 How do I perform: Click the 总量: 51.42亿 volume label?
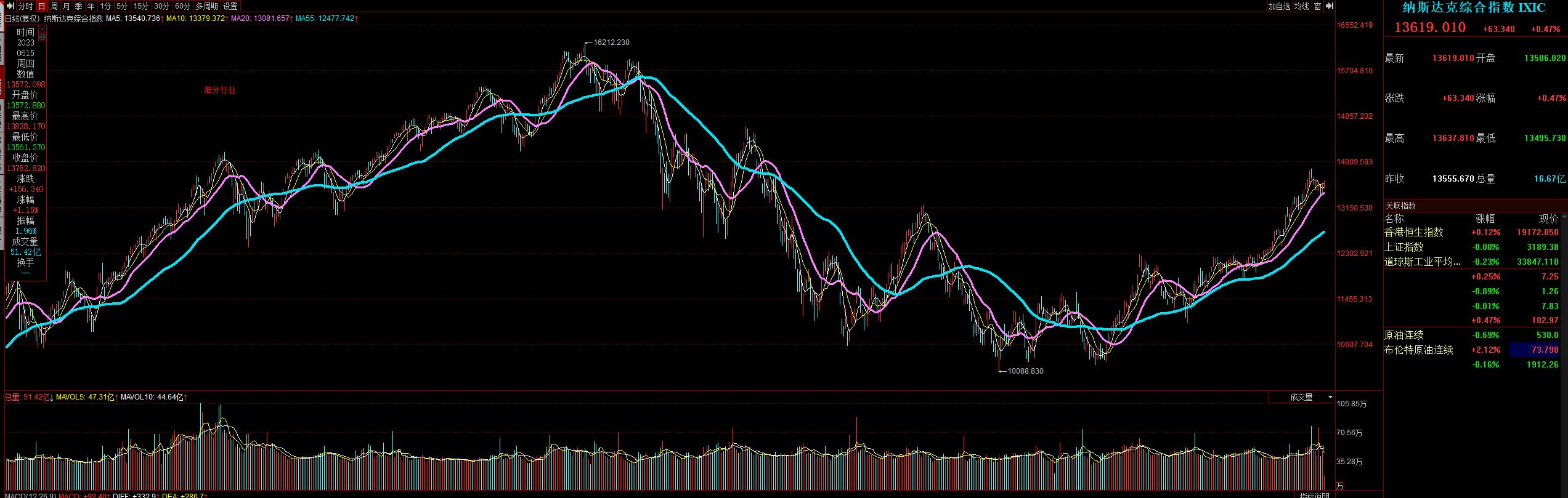[x=28, y=398]
